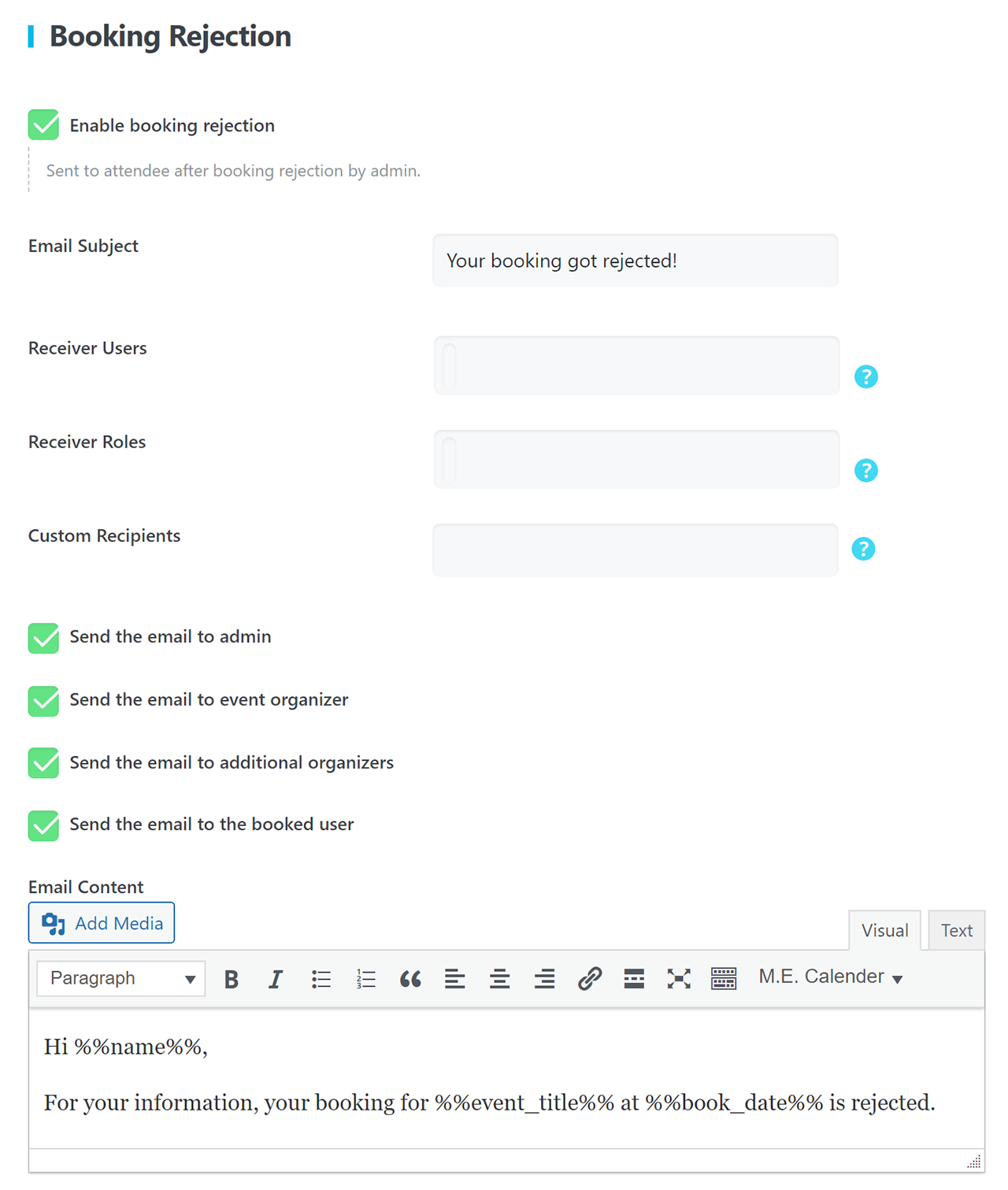Toggle Send the email to additional organizers

(x=43, y=762)
